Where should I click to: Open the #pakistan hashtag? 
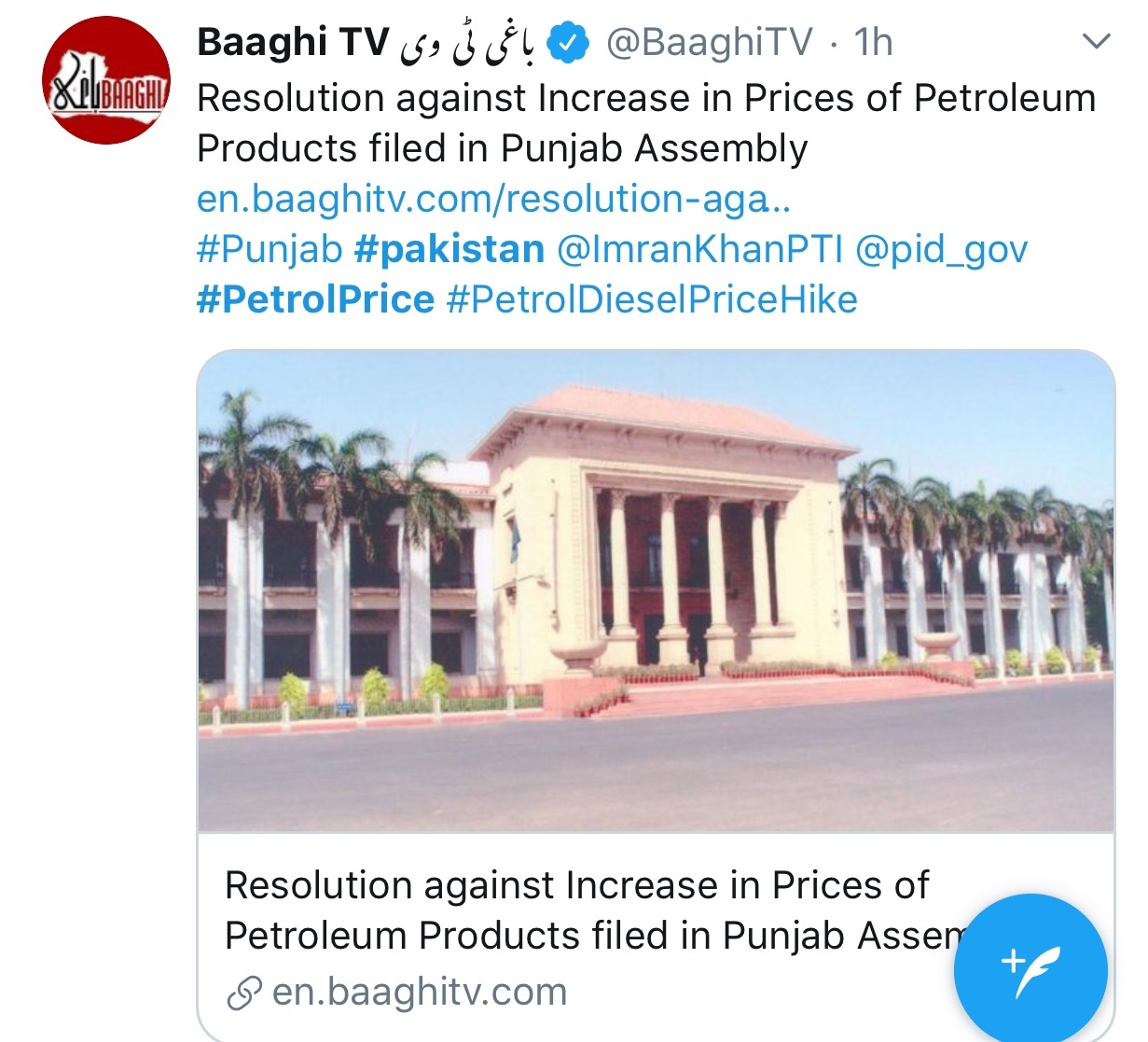(450, 249)
